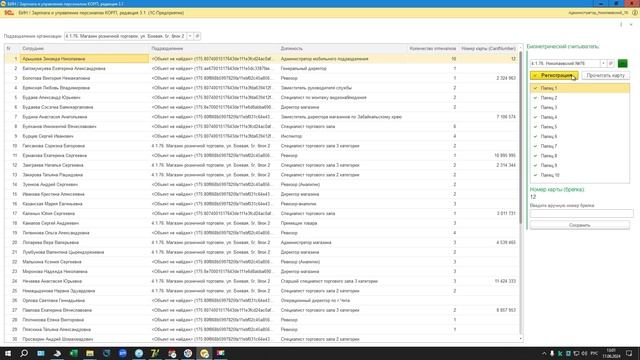640x360 pixels.
Task: Sort by the Номер карты column header
Action: [488, 49]
